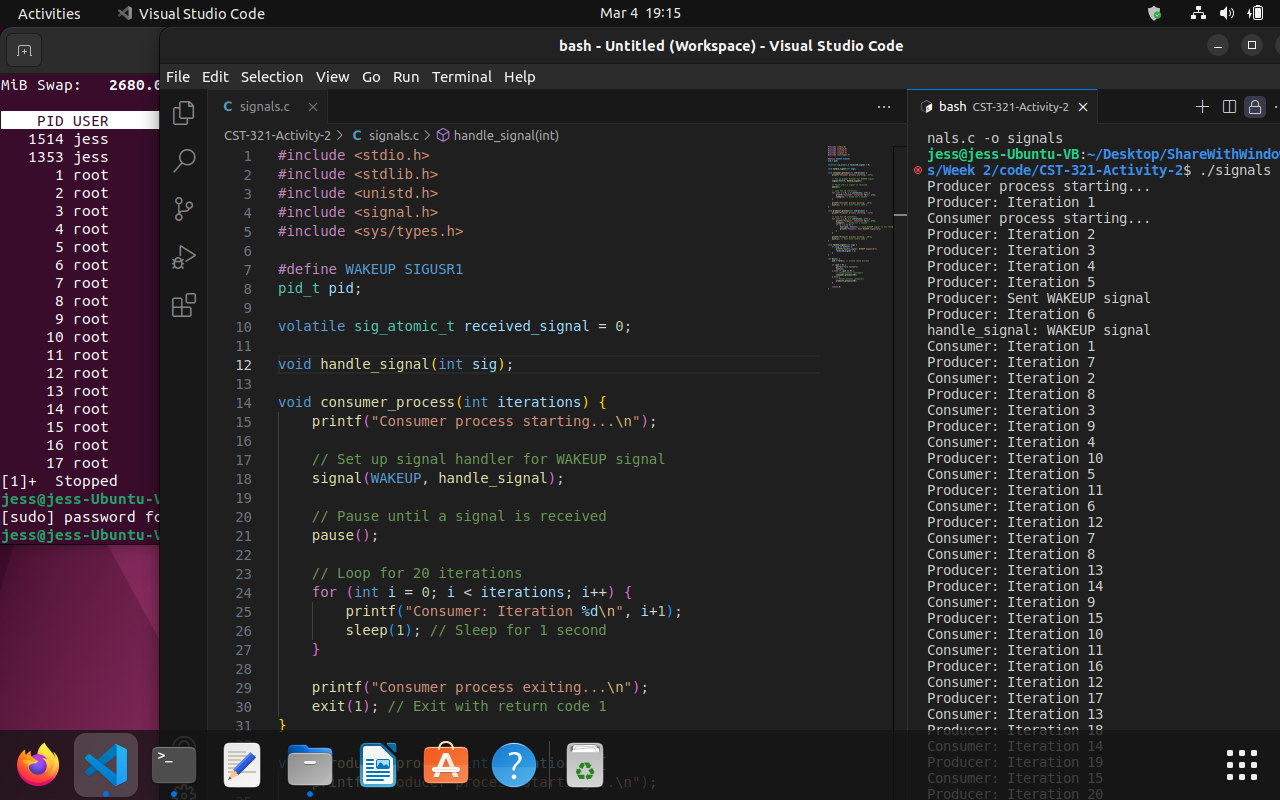
Task: Open the Search view in activity bar
Action: click(x=184, y=160)
